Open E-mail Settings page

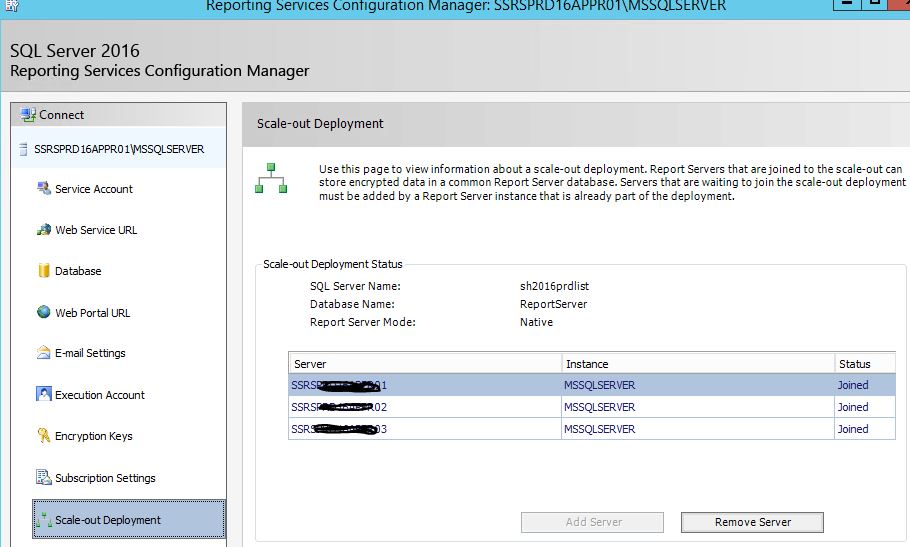[91, 353]
